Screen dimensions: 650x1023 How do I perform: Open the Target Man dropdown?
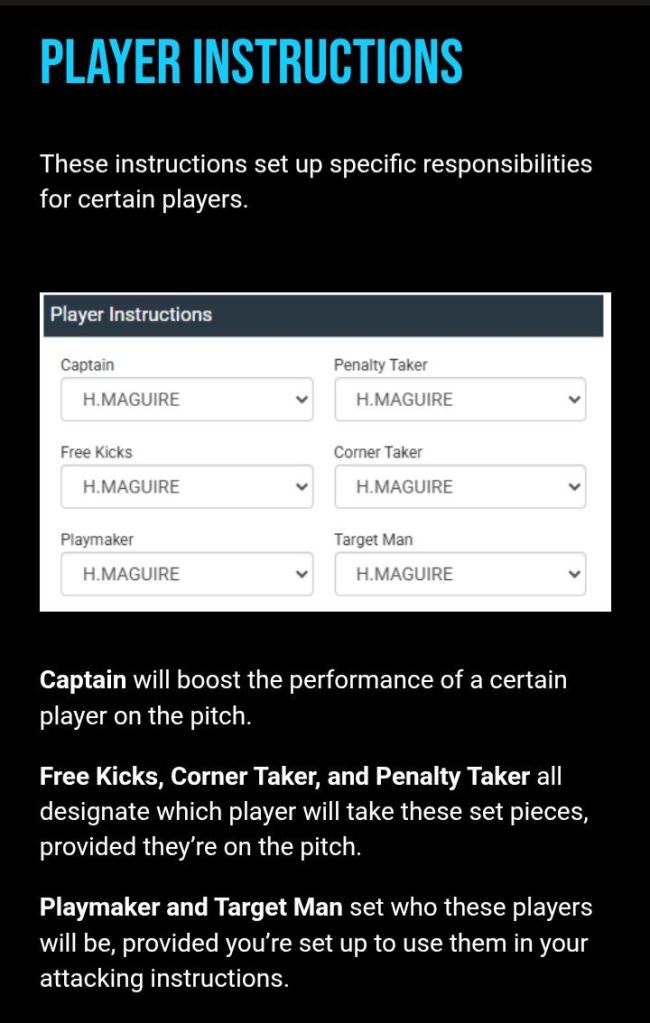[460, 574]
